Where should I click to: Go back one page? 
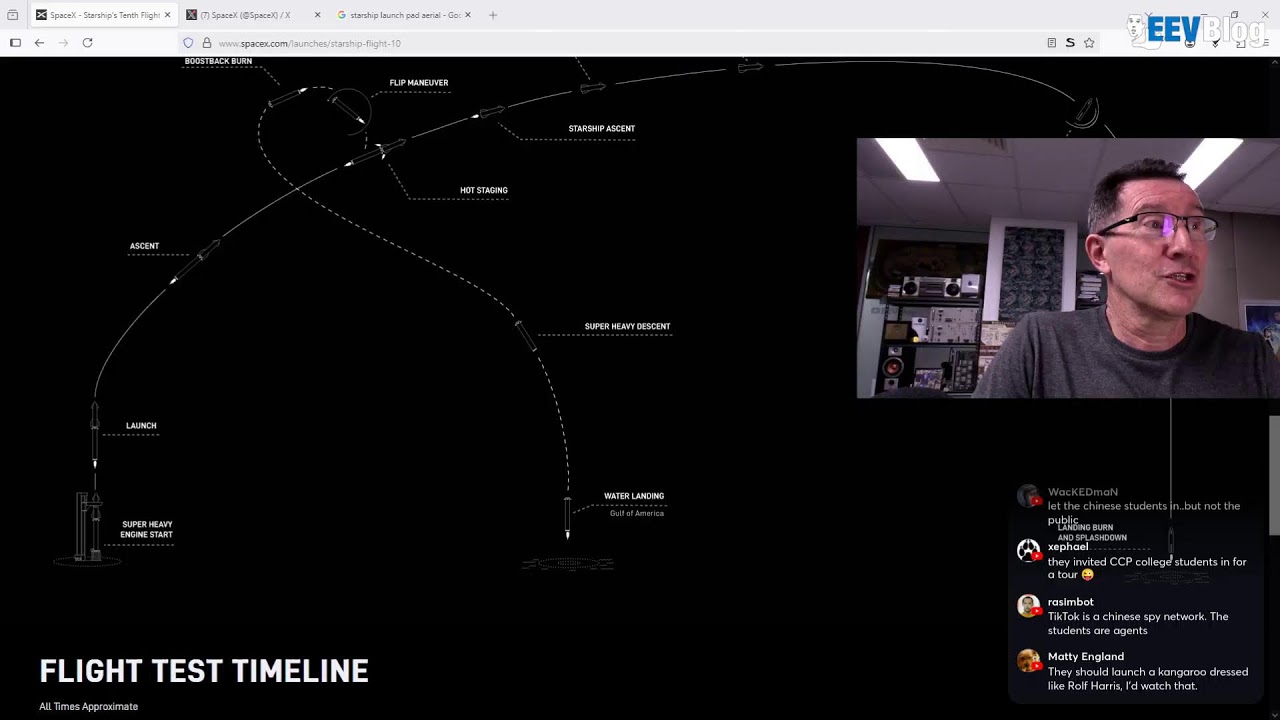pos(39,43)
